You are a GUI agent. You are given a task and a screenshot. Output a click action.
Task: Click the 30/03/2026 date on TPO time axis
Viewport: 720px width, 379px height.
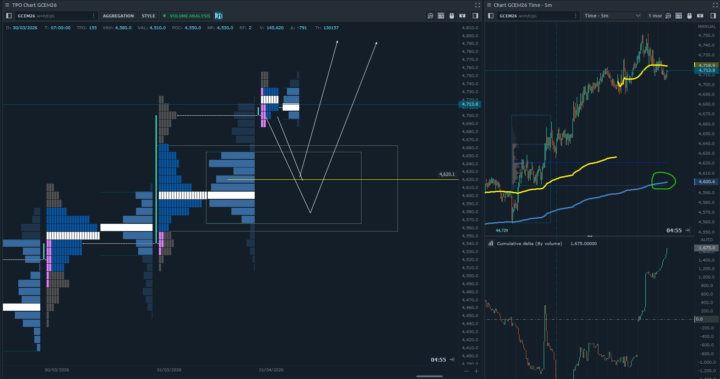pos(57,370)
